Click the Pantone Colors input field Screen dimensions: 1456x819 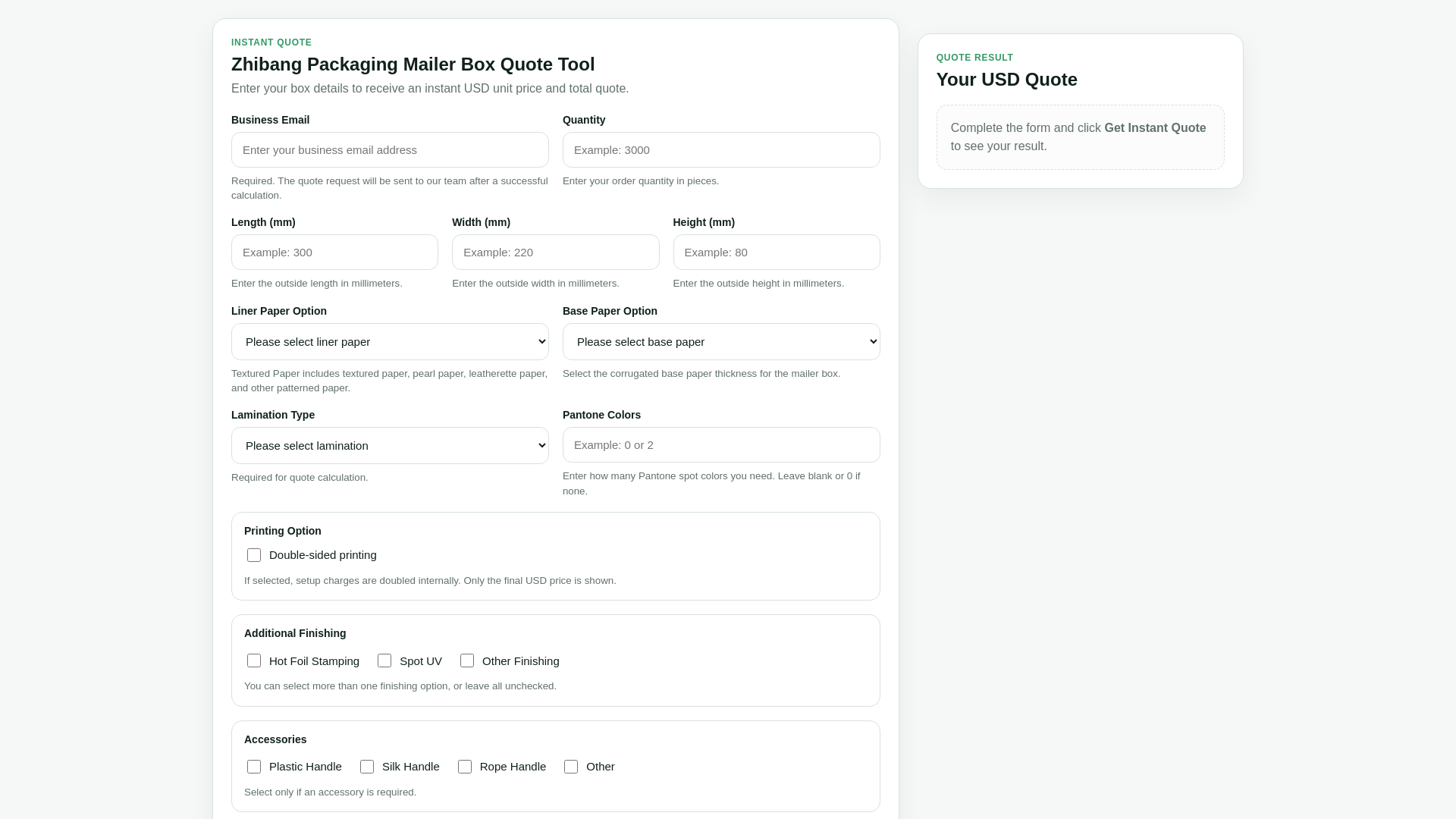(721, 445)
